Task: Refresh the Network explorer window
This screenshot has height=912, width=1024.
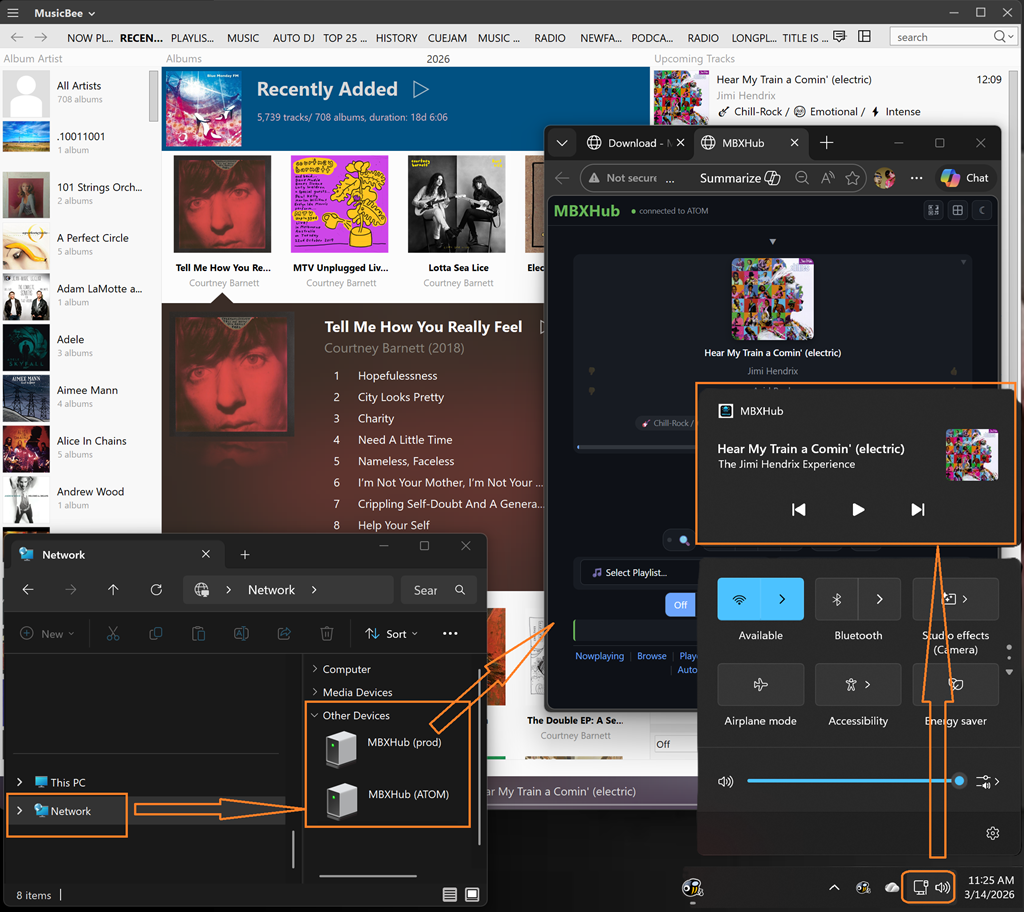Action: [x=156, y=590]
